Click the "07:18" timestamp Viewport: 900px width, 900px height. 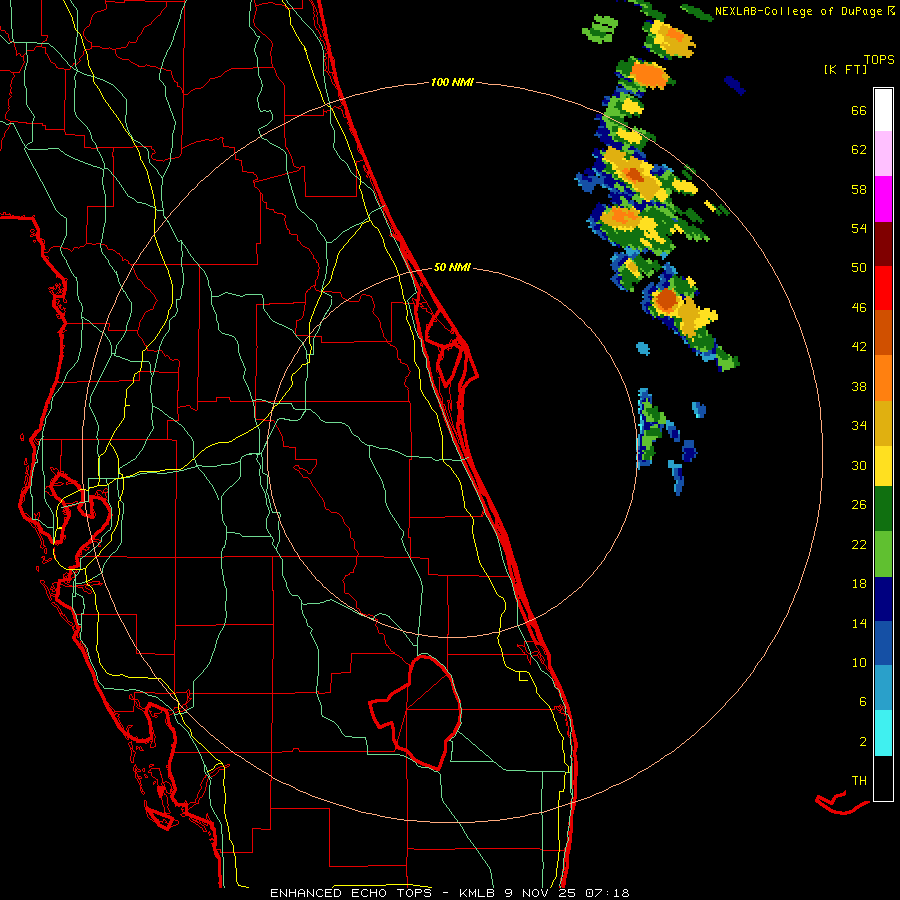coord(607,893)
